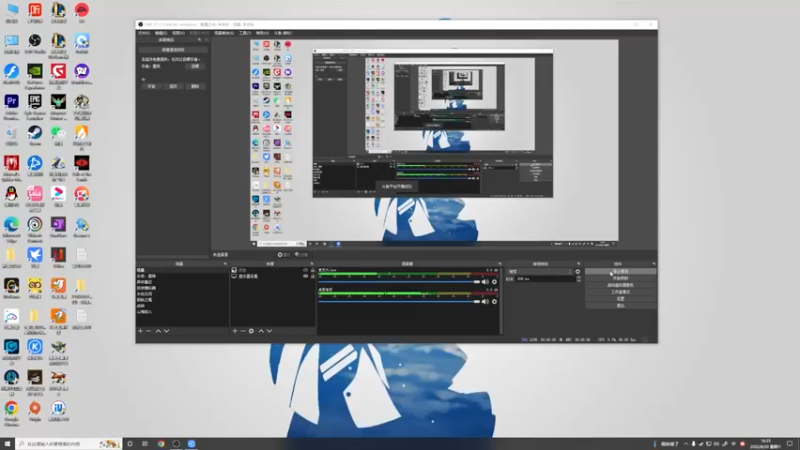The height and width of the screenshot is (450, 800).
Task: Undock the Scenes panel via its float icon
Action: pyautogui.click(x=225, y=264)
